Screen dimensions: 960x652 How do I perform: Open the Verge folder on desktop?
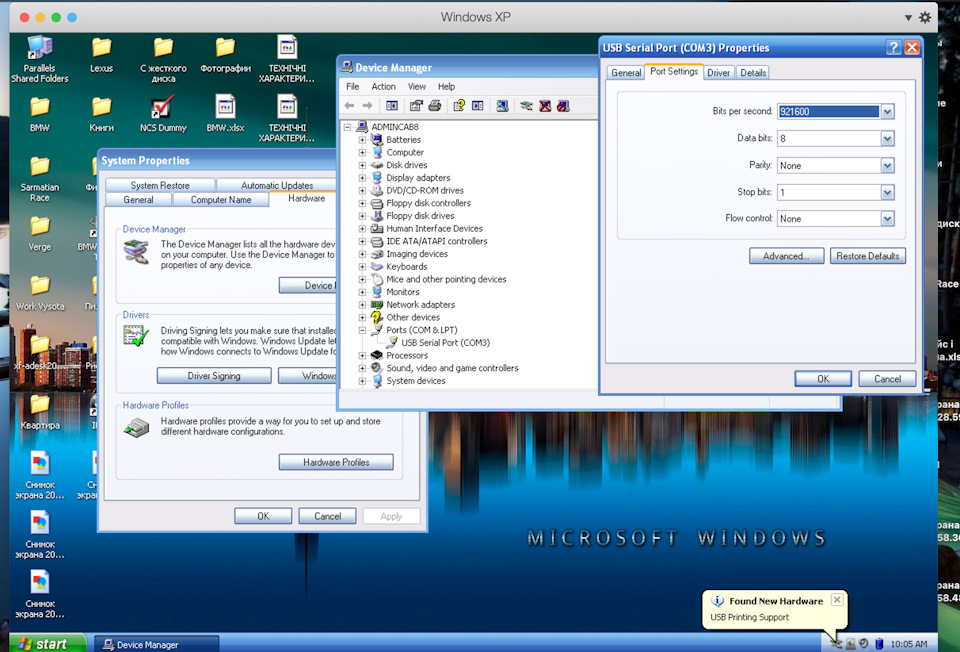[x=40, y=233]
